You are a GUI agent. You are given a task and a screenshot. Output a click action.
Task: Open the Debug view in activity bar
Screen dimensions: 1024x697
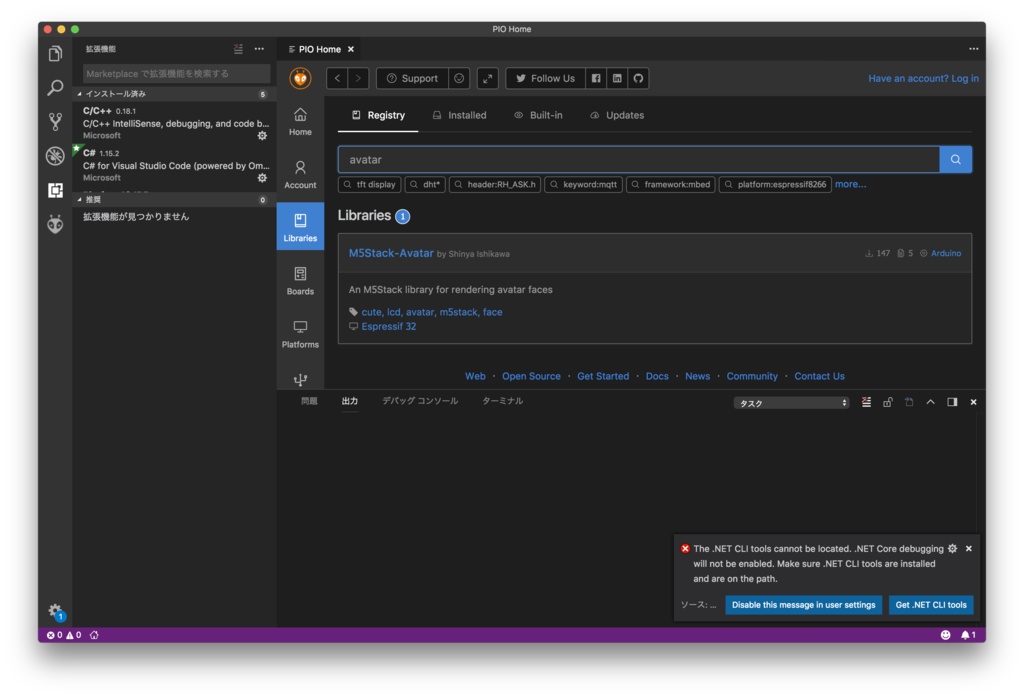(56, 155)
